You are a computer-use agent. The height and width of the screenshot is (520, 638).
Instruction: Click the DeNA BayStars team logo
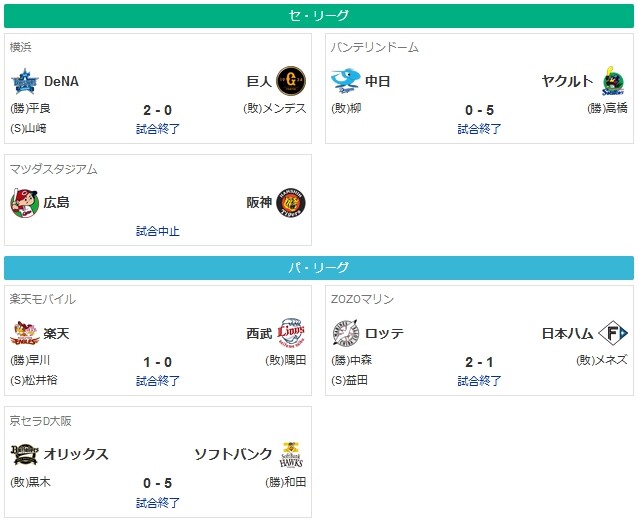(25, 81)
